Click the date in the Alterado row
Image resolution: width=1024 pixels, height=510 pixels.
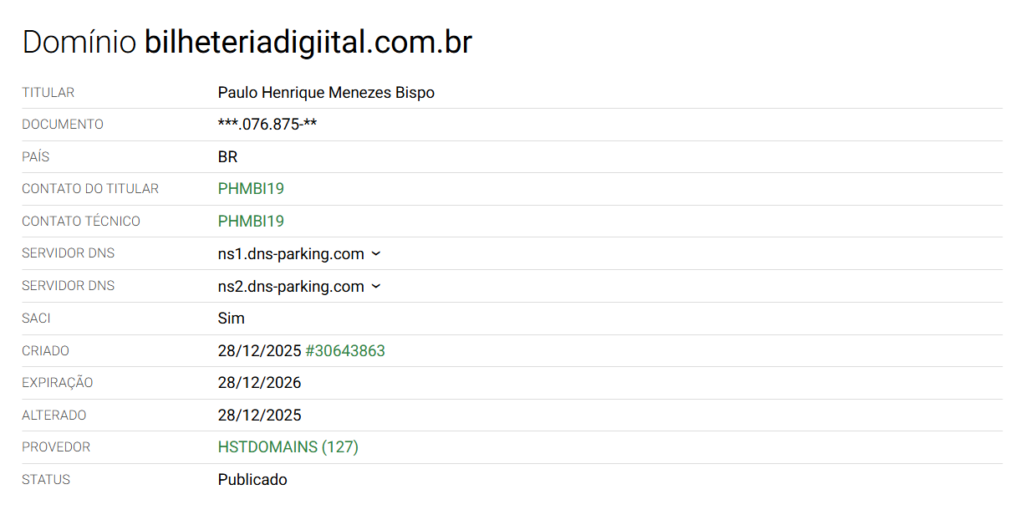[259, 415]
